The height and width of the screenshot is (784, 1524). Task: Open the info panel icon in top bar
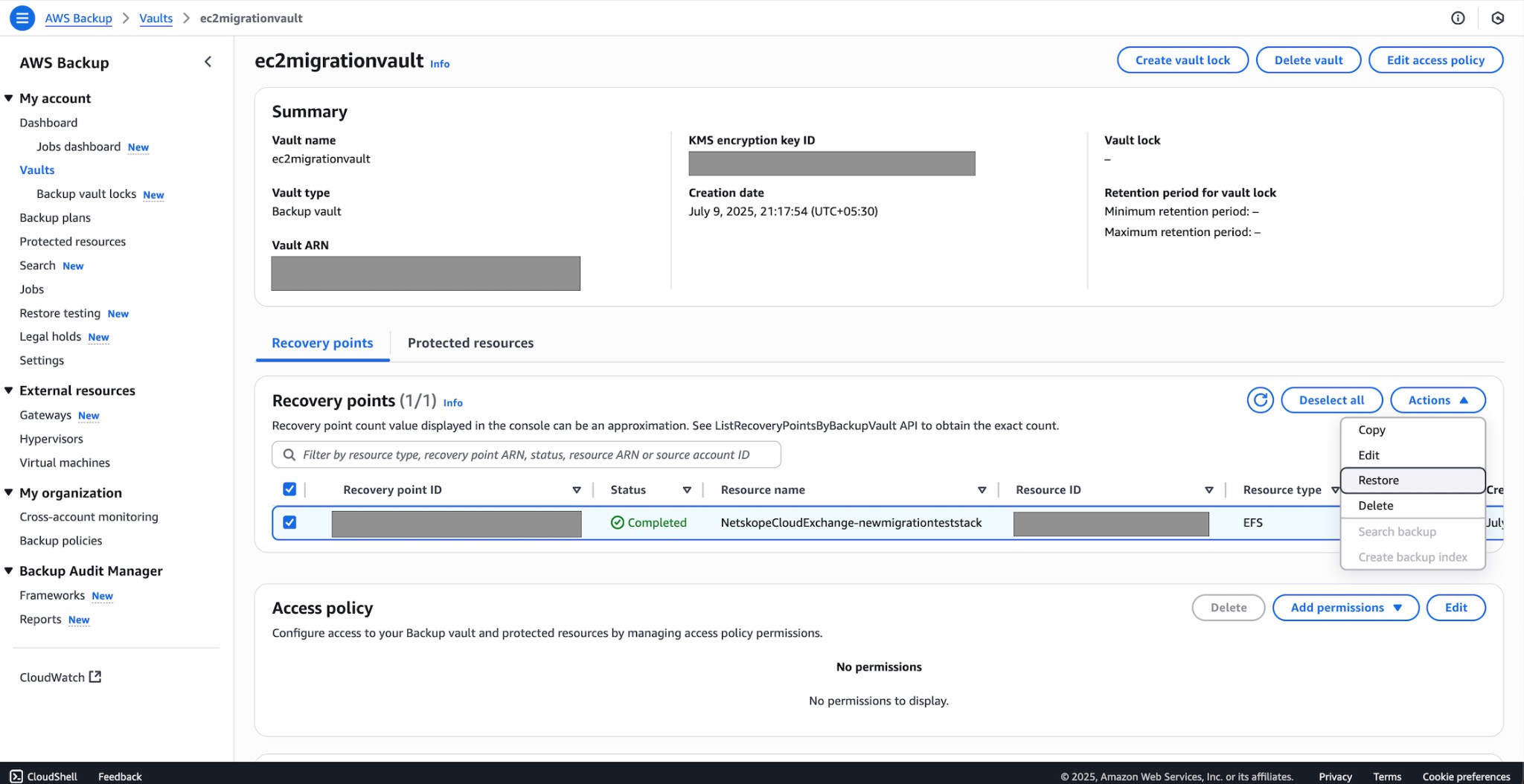[1458, 18]
